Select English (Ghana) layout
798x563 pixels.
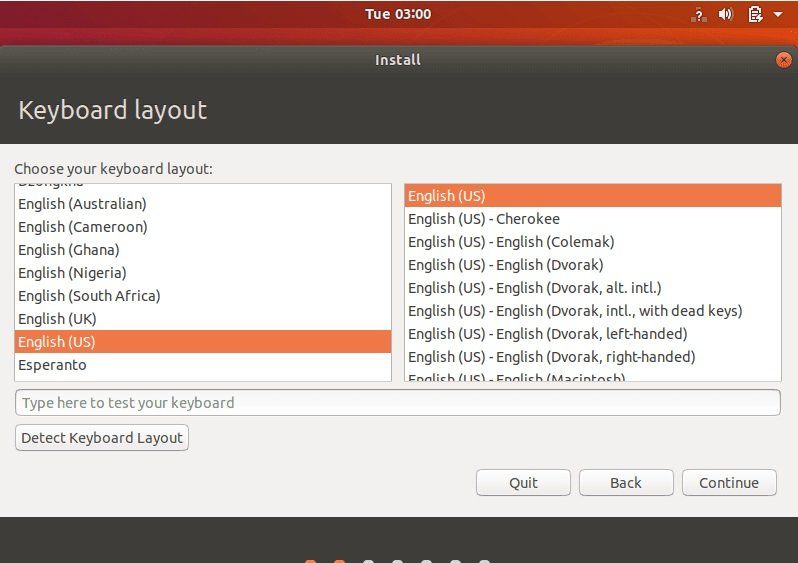[x=203, y=249]
